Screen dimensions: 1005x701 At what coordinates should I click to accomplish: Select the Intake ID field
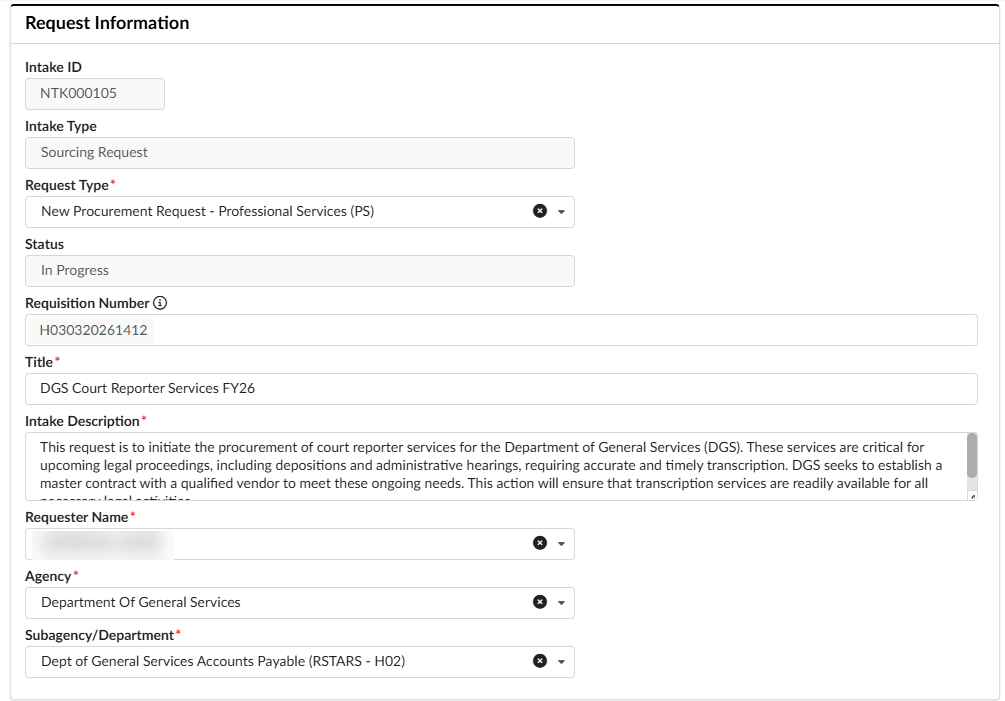pyautogui.click(x=96, y=93)
